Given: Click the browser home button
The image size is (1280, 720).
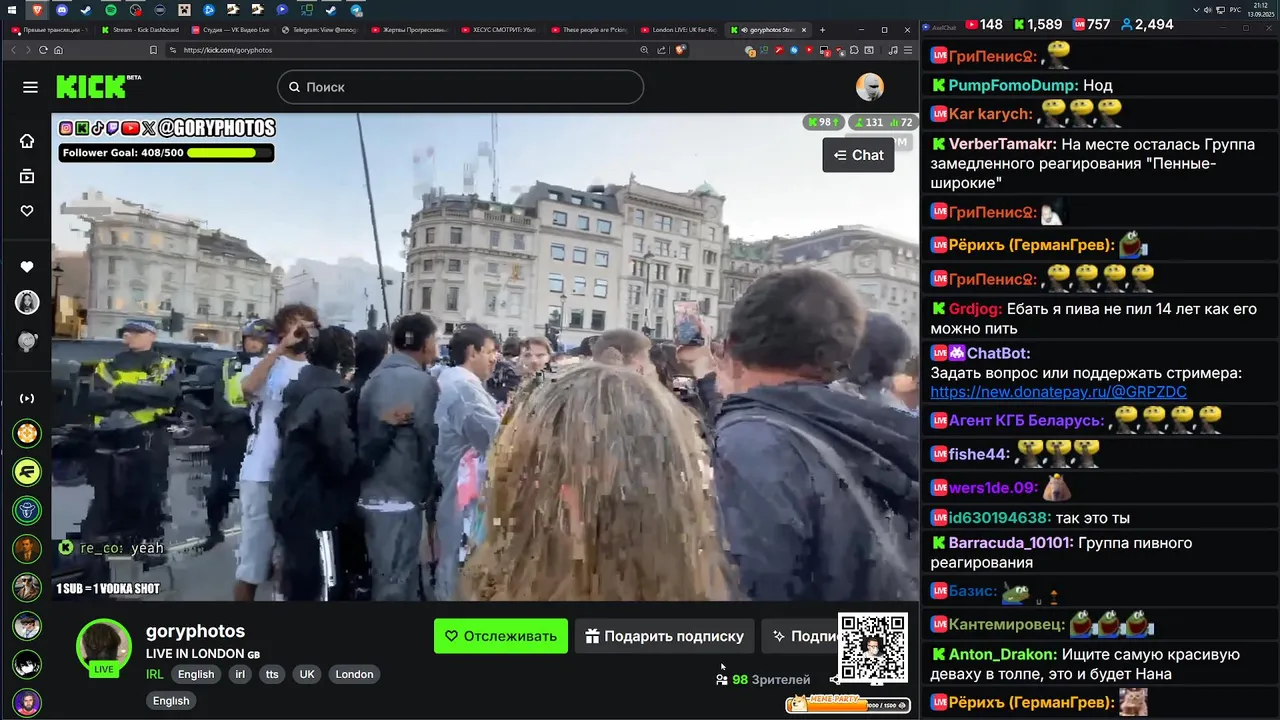Looking at the screenshot, I should coord(58,50).
